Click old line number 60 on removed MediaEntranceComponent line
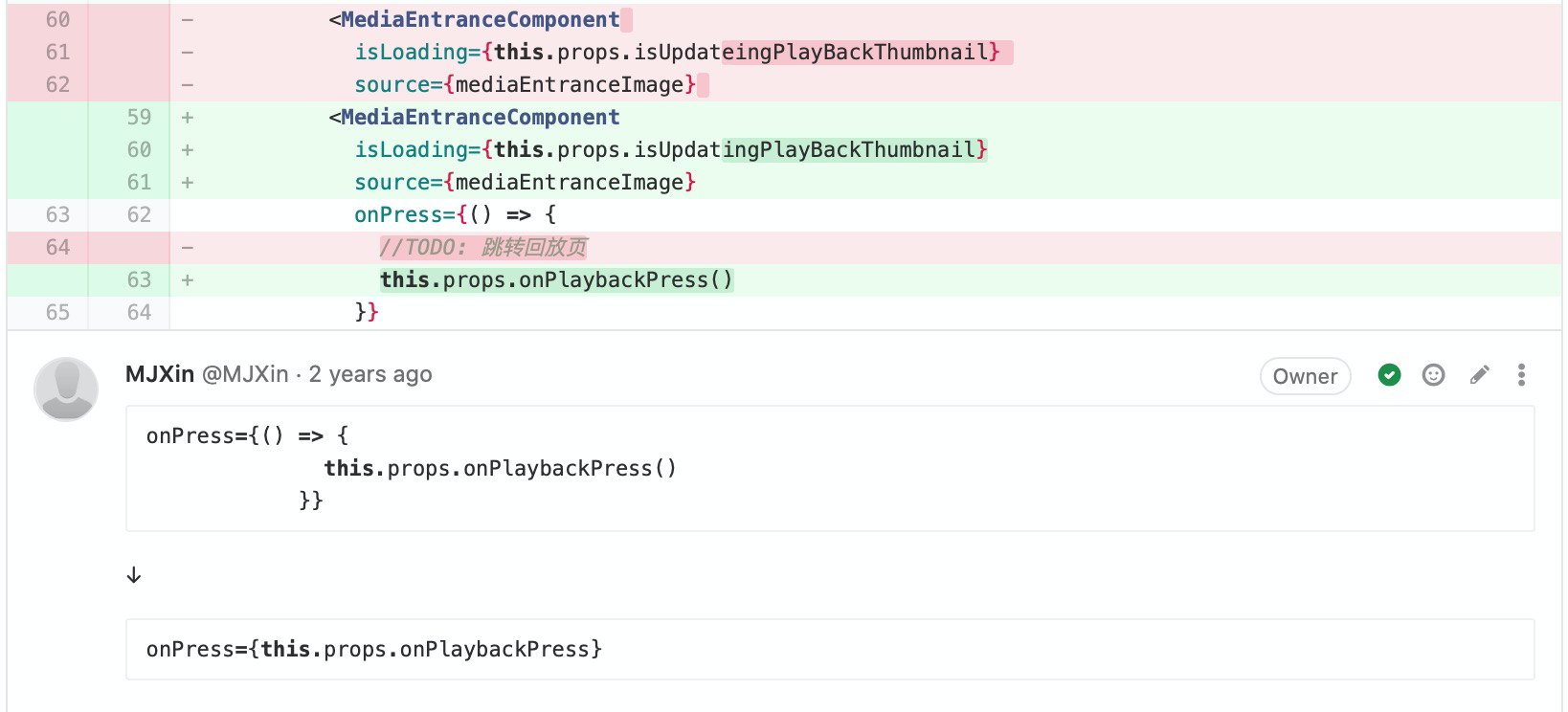1568x712 pixels. tap(57, 19)
